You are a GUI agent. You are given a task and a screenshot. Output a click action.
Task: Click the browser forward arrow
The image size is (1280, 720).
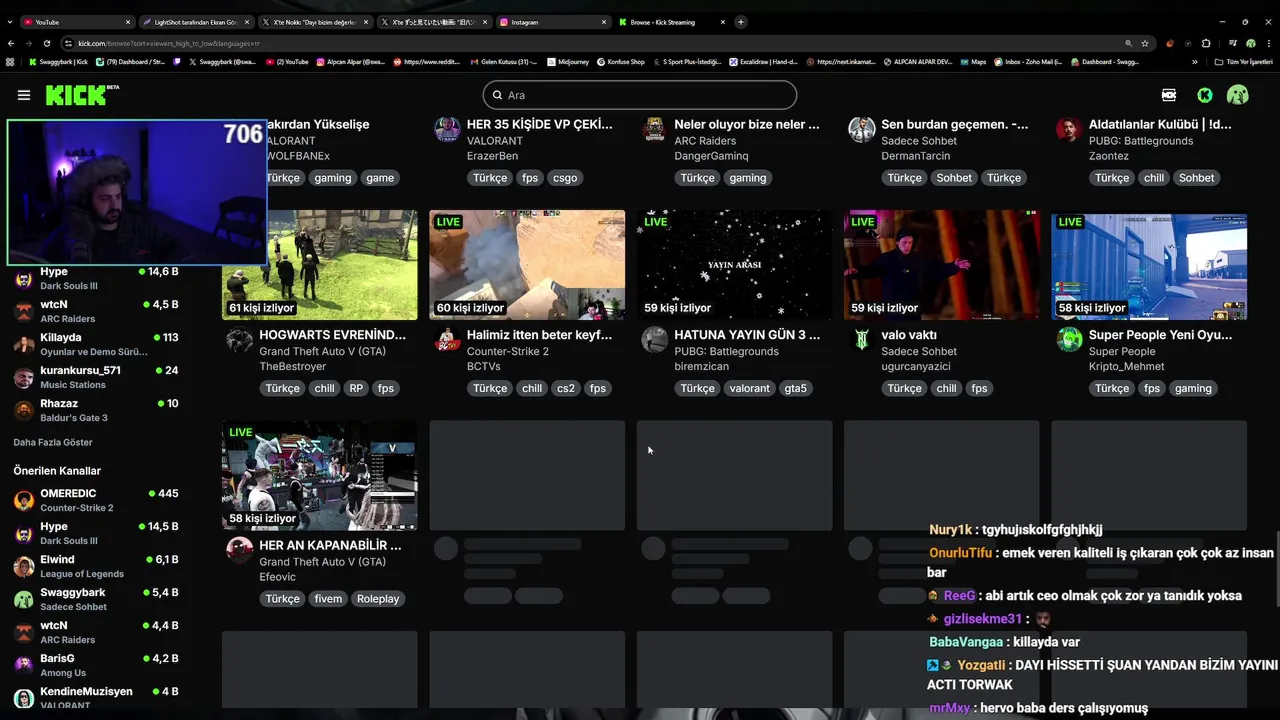tap(29, 43)
